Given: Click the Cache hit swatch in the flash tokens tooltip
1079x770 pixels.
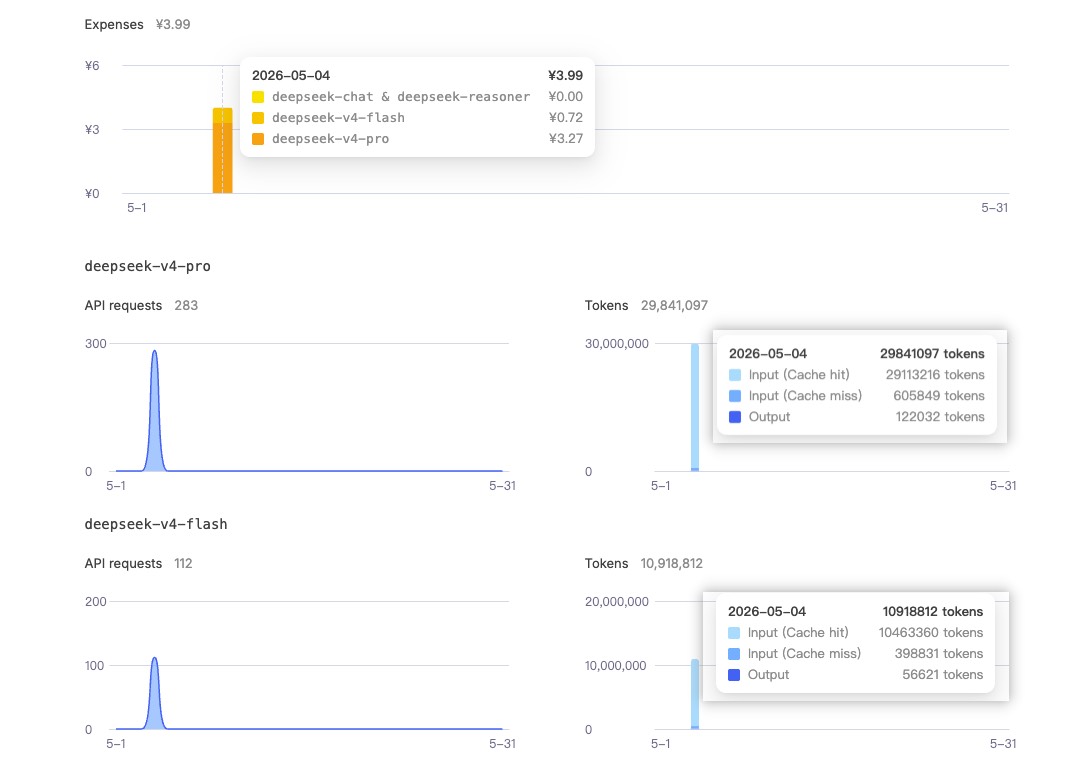Looking at the screenshot, I should 734,633.
